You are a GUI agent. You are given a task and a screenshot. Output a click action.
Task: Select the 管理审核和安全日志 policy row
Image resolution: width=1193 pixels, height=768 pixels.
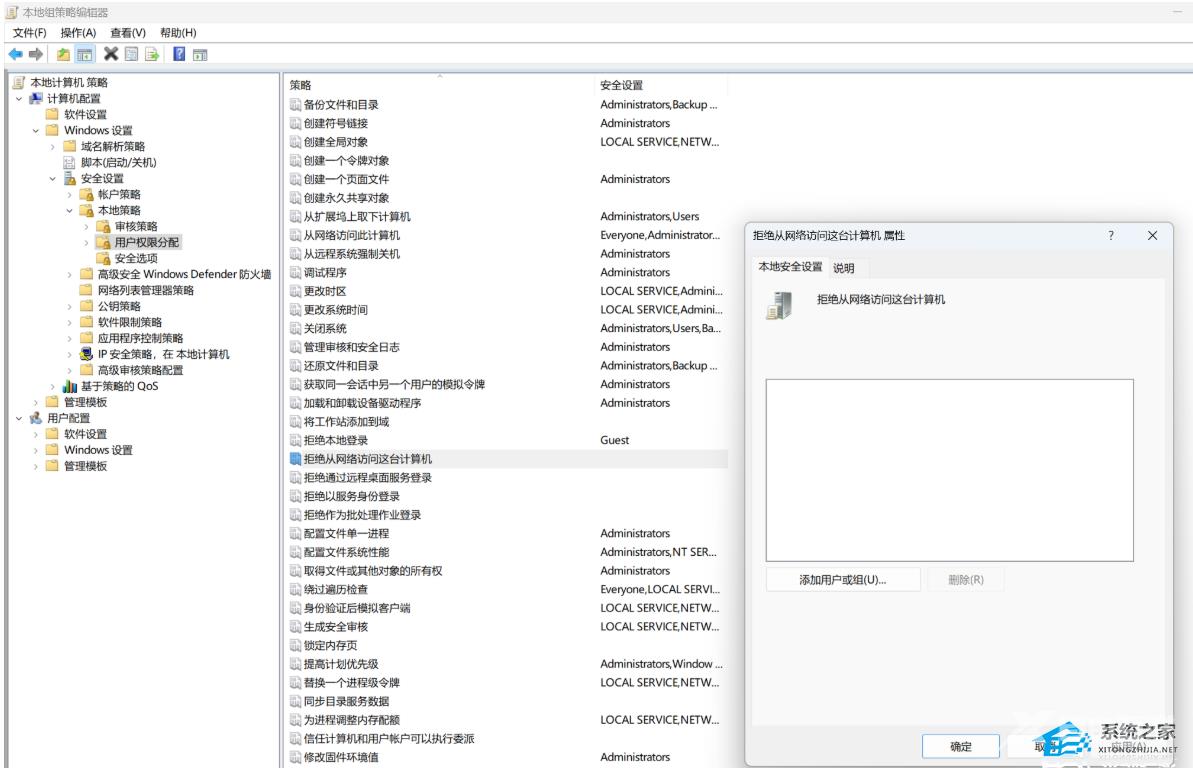pos(507,347)
